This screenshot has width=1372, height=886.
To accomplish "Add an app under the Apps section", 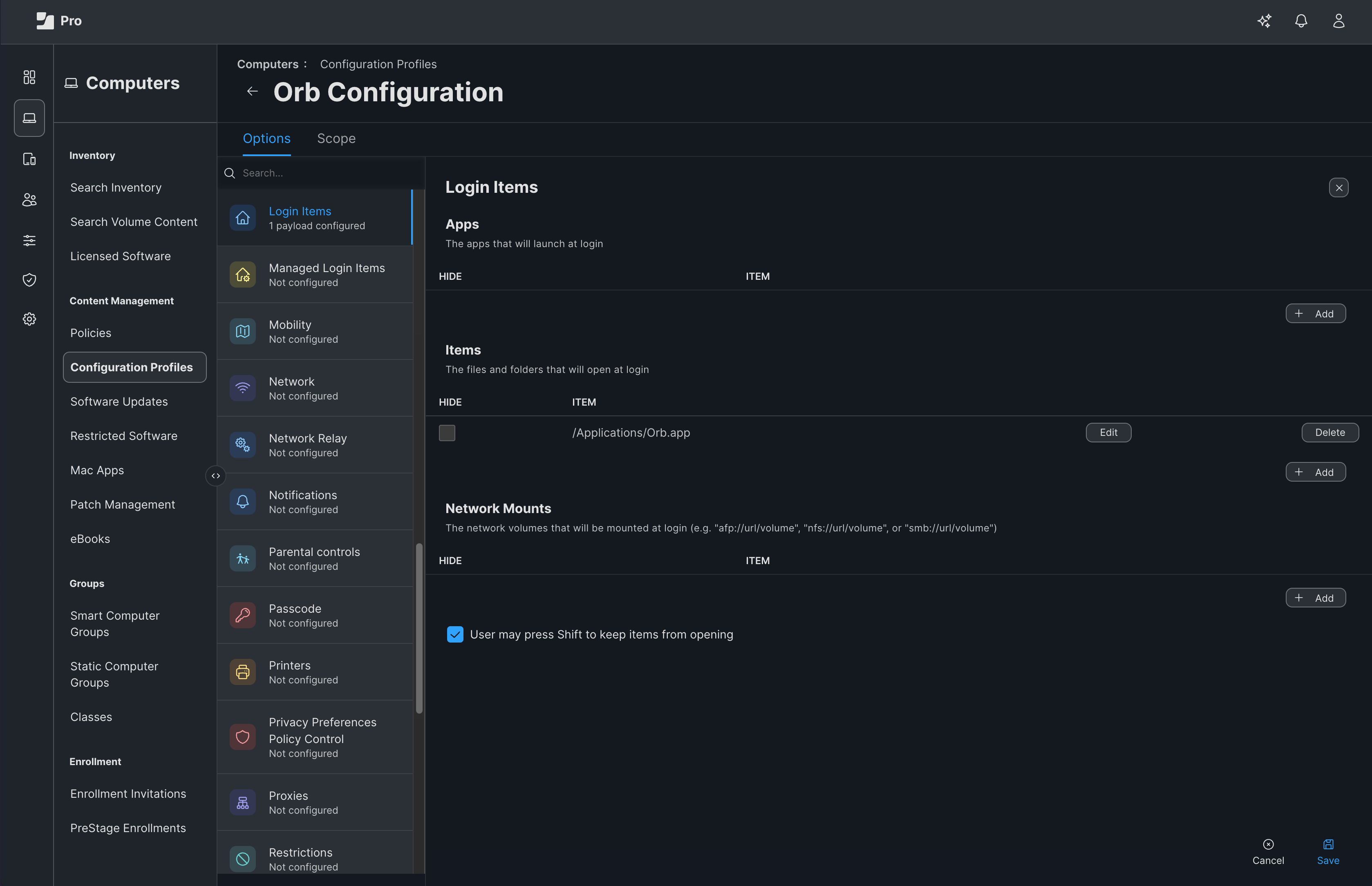I will point(1316,314).
